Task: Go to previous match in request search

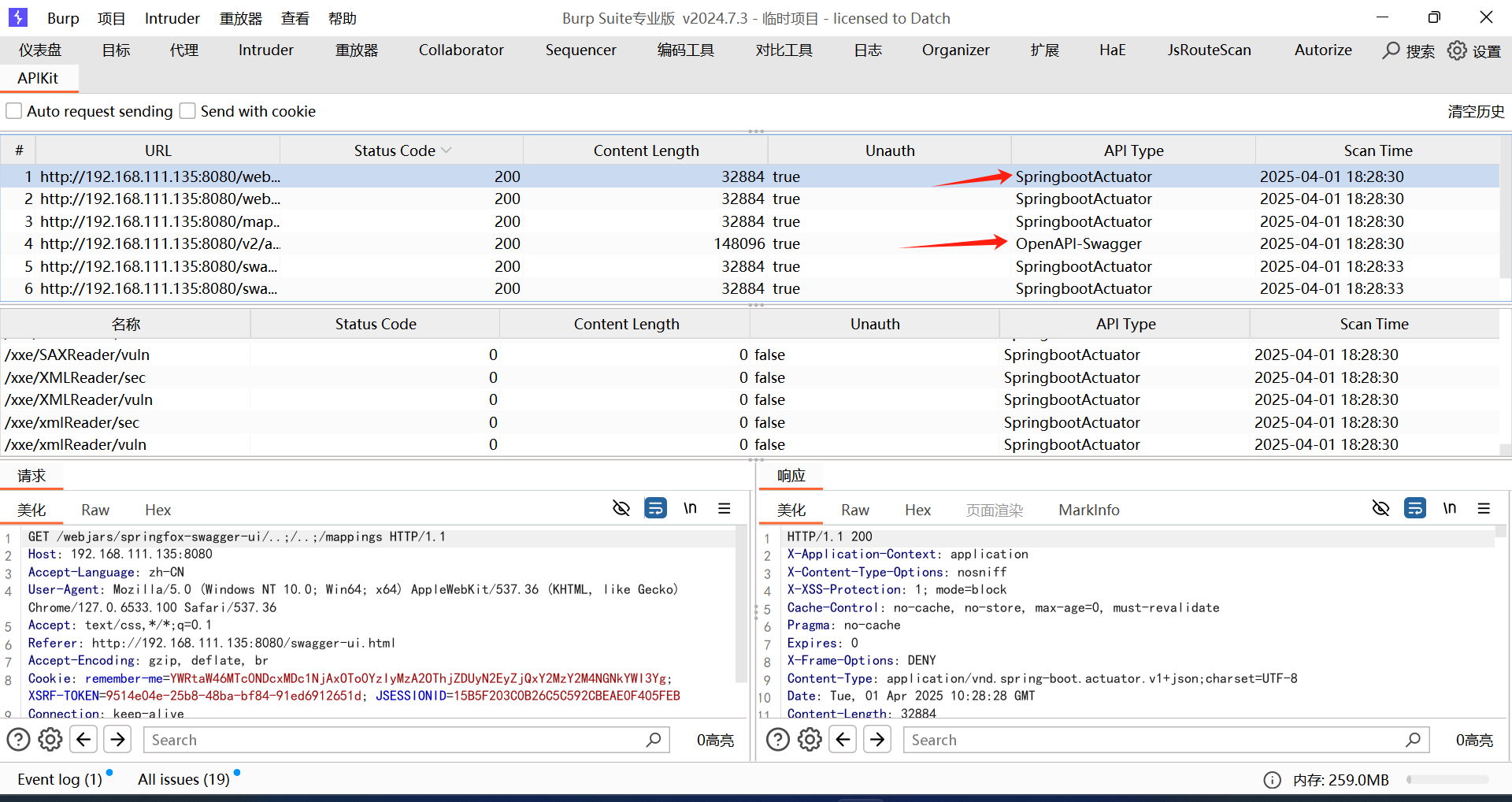Action: 83,739
